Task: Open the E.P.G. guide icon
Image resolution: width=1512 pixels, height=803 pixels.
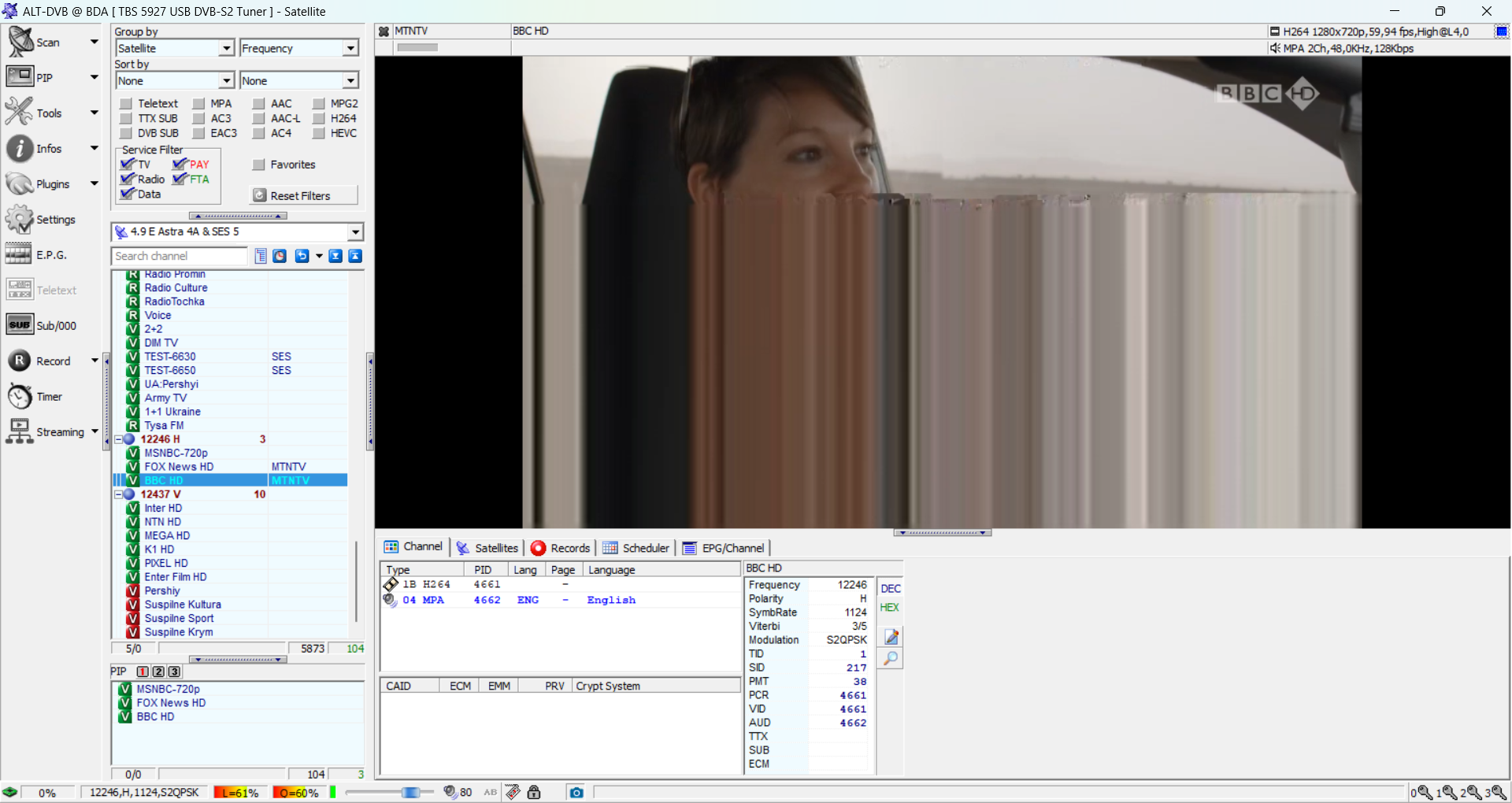Action: pyautogui.click(x=20, y=254)
